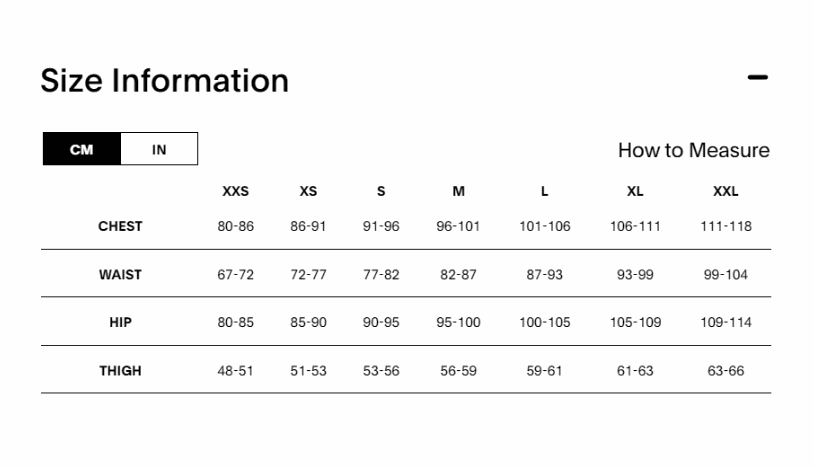Click chest value 96-101 for M
Image resolution: width=814 pixels, height=467 pixels.
point(458,226)
